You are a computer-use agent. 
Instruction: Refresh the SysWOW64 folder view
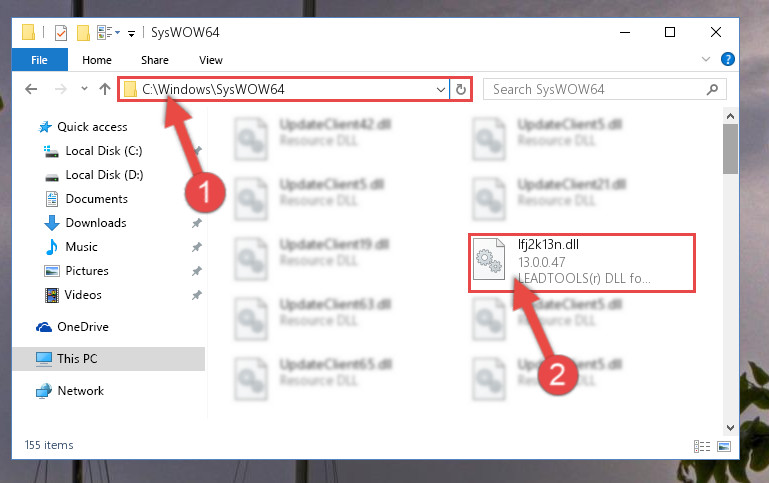pos(461,89)
